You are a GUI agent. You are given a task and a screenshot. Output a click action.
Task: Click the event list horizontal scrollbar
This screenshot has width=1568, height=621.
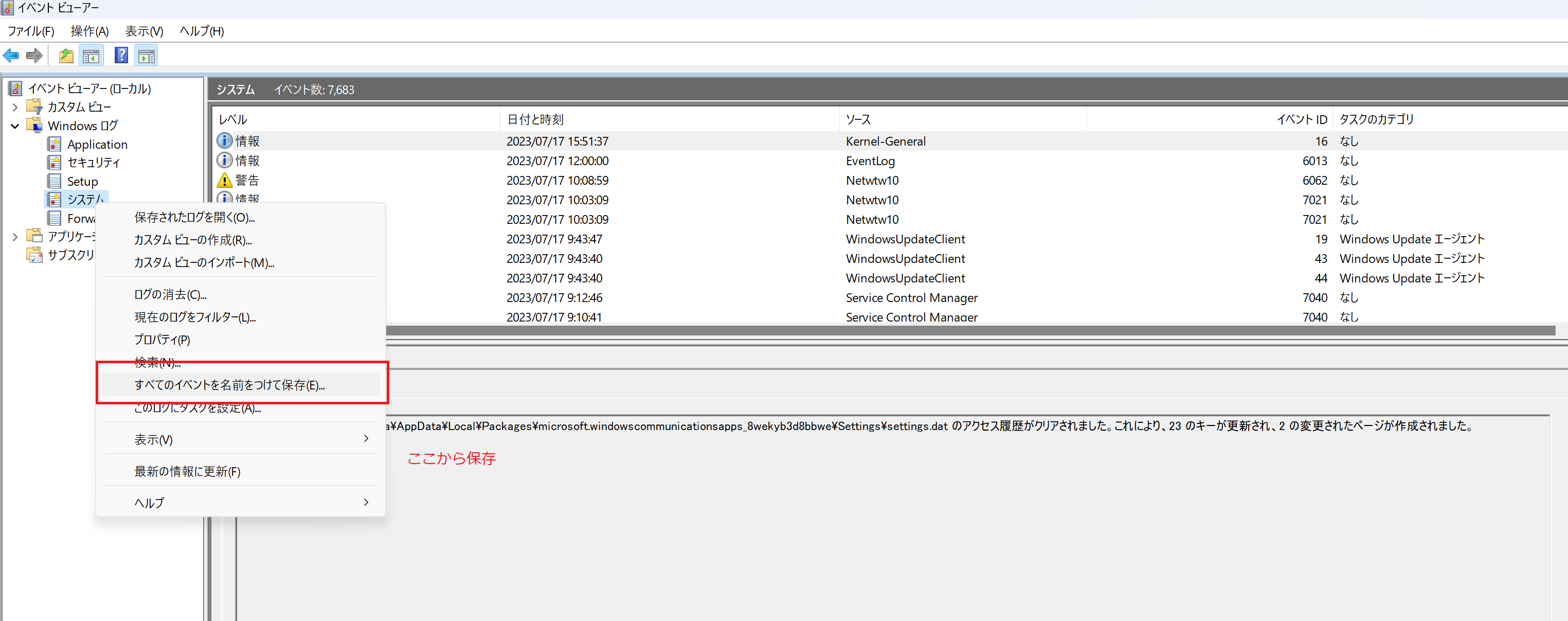pyautogui.click(x=970, y=330)
